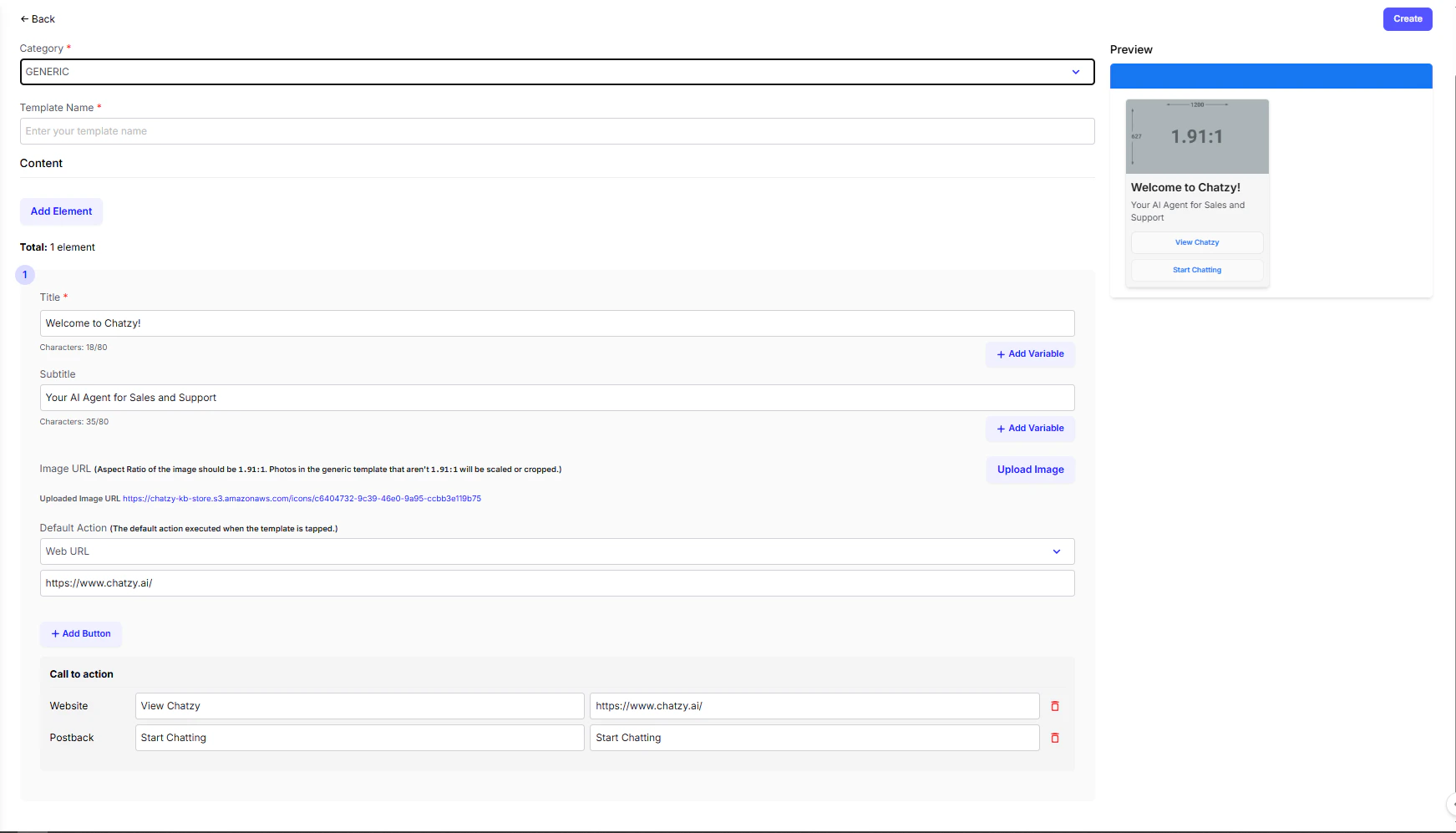The image size is (1456, 833).
Task: Add Variable to the Title field
Action: click(1030, 354)
